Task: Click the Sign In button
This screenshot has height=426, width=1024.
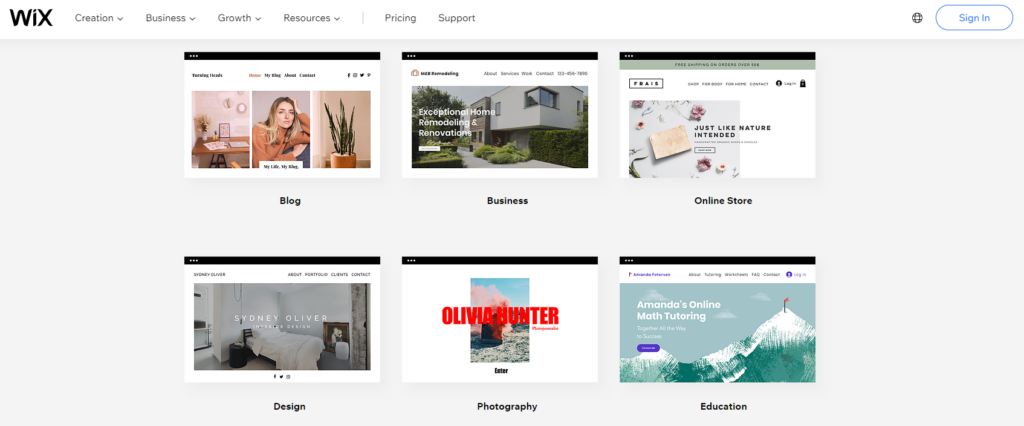Action: [x=974, y=18]
